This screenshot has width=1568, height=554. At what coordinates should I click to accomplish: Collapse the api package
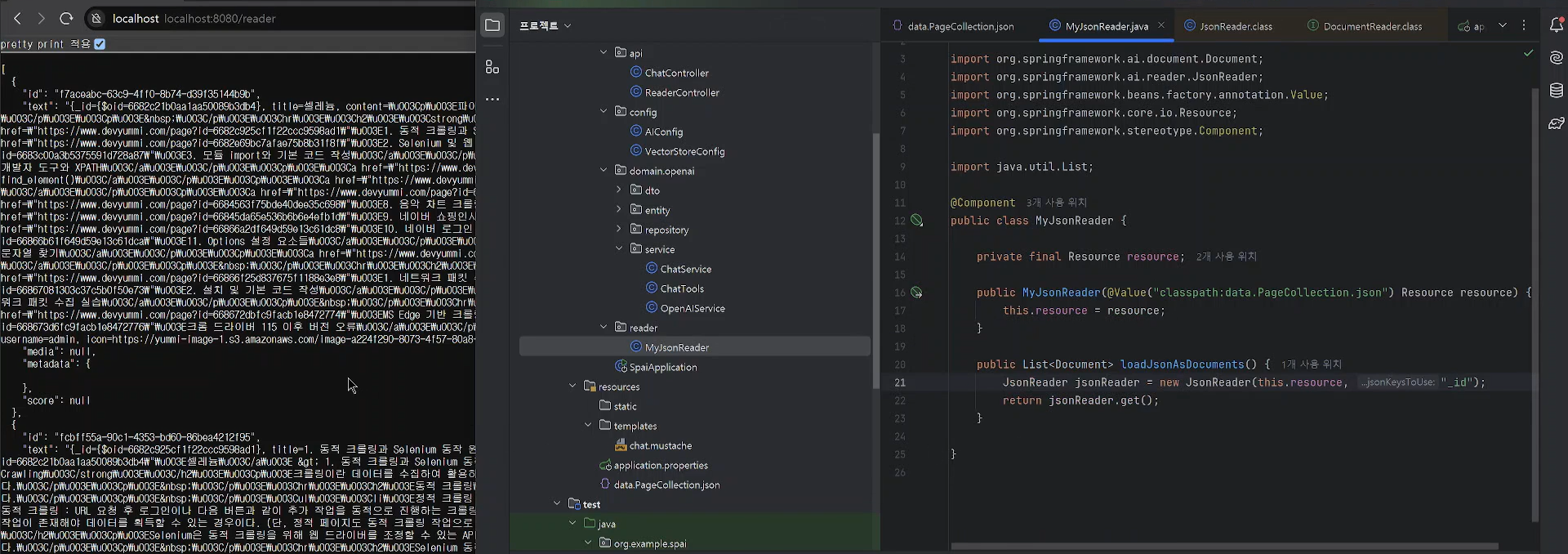coord(604,52)
